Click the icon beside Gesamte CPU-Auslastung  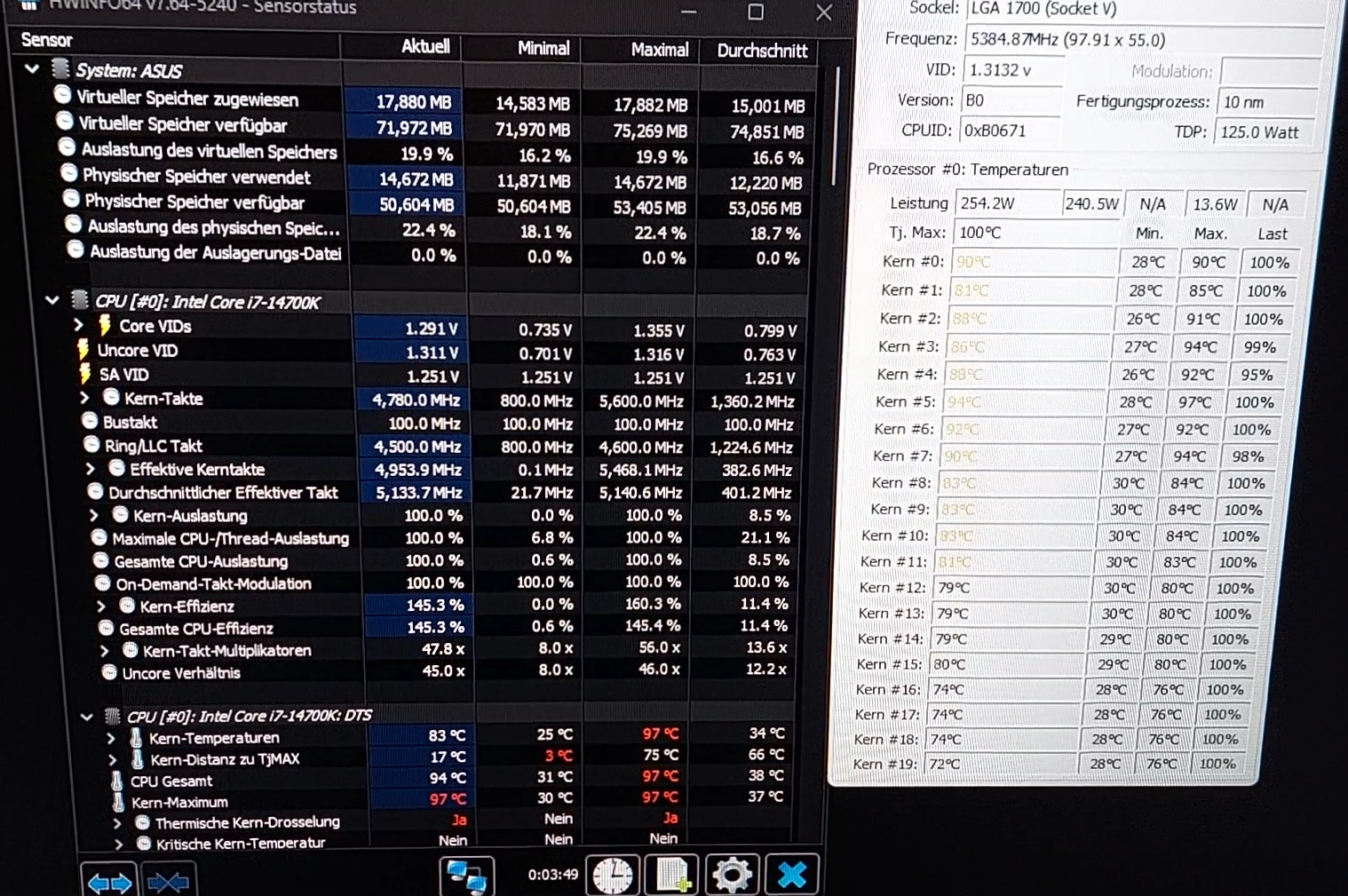tap(101, 560)
